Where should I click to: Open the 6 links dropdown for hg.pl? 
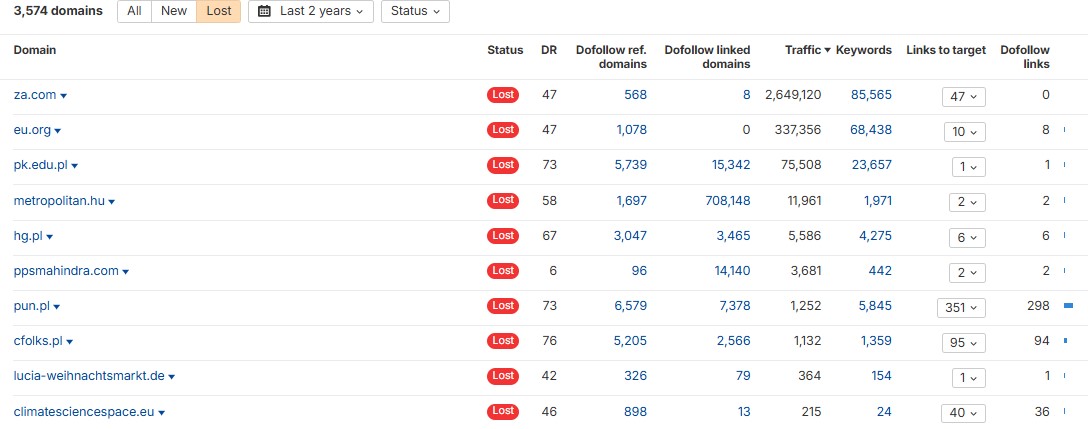coord(967,237)
